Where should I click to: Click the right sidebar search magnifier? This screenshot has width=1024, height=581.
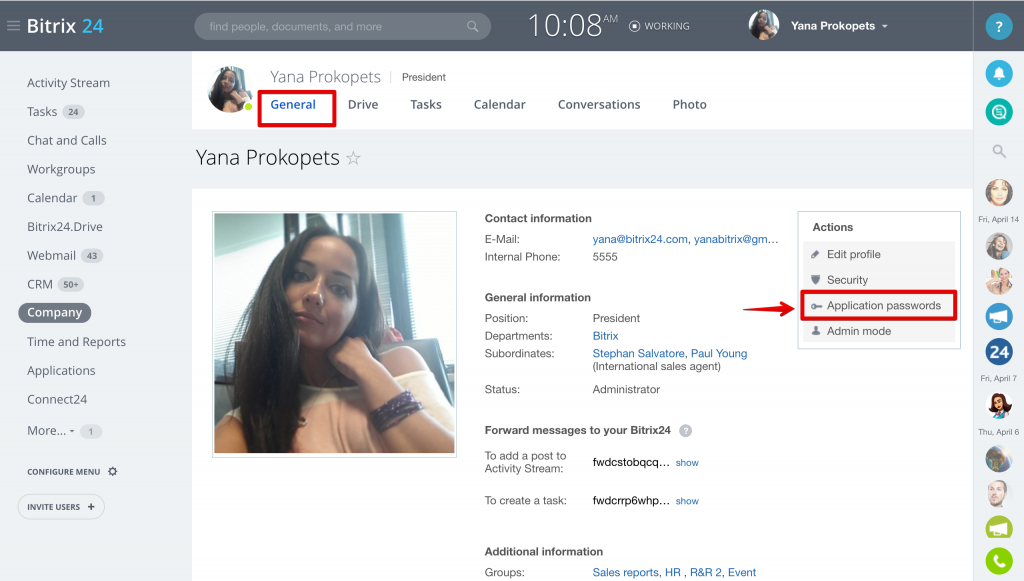(999, 151)
